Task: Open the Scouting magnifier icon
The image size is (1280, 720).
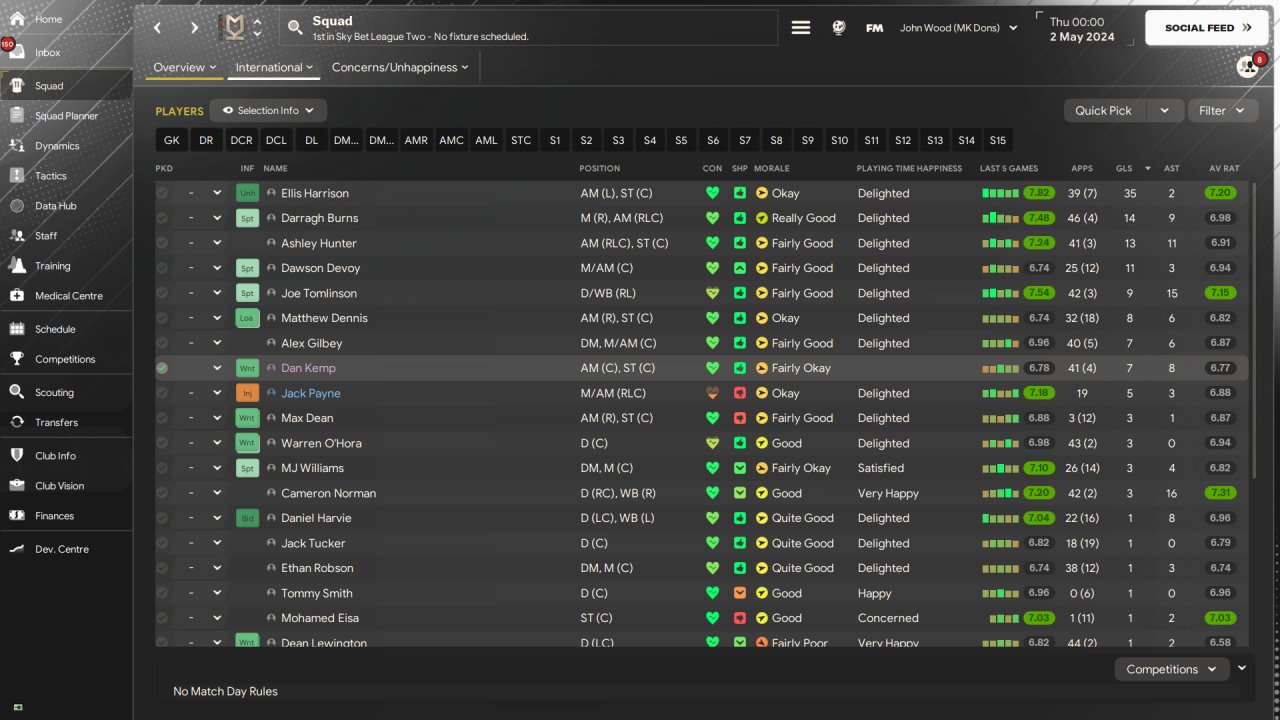Action: 17,392
